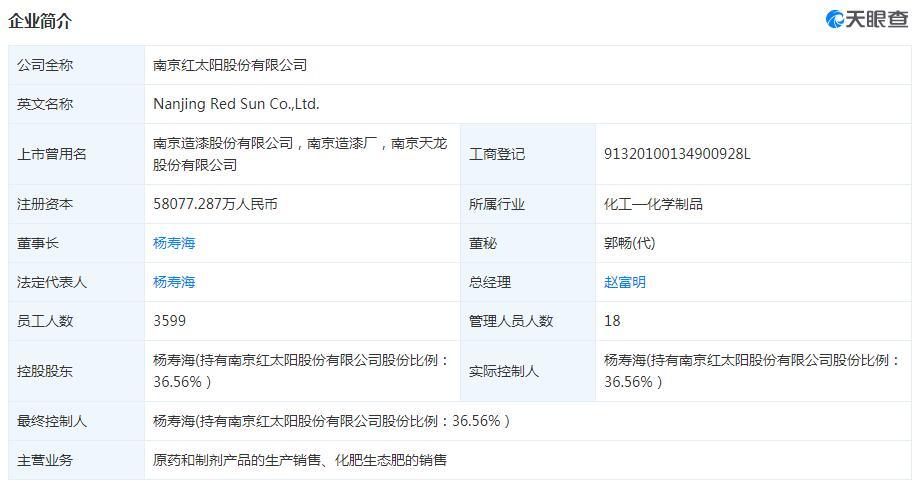
Task: Click industry value 化工—化学制品
Action: coord(653,204)
